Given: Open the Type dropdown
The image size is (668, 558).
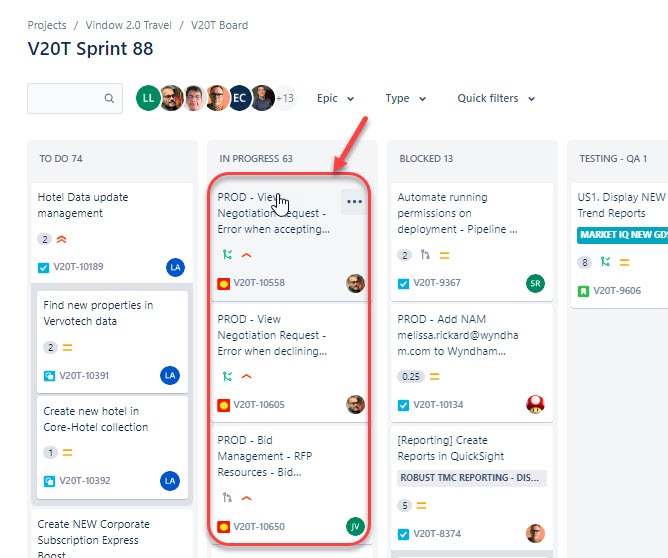Looking at the screenshot, I should (406, 98).
